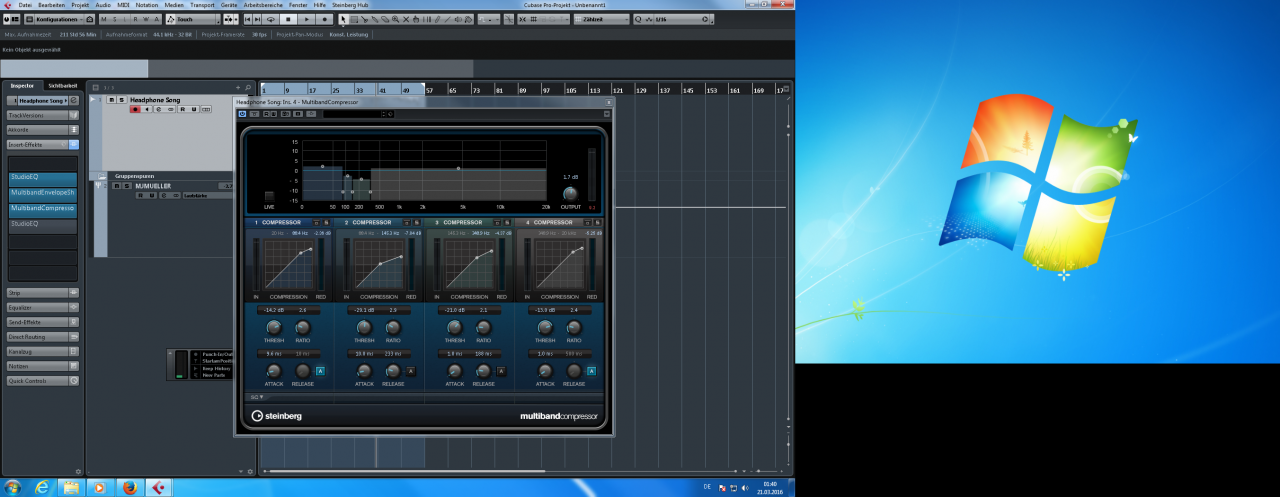This screenshot has width=1280, height=497.
Task: Select the Object Selection arrow tool
Action: (x=344, y=19)
